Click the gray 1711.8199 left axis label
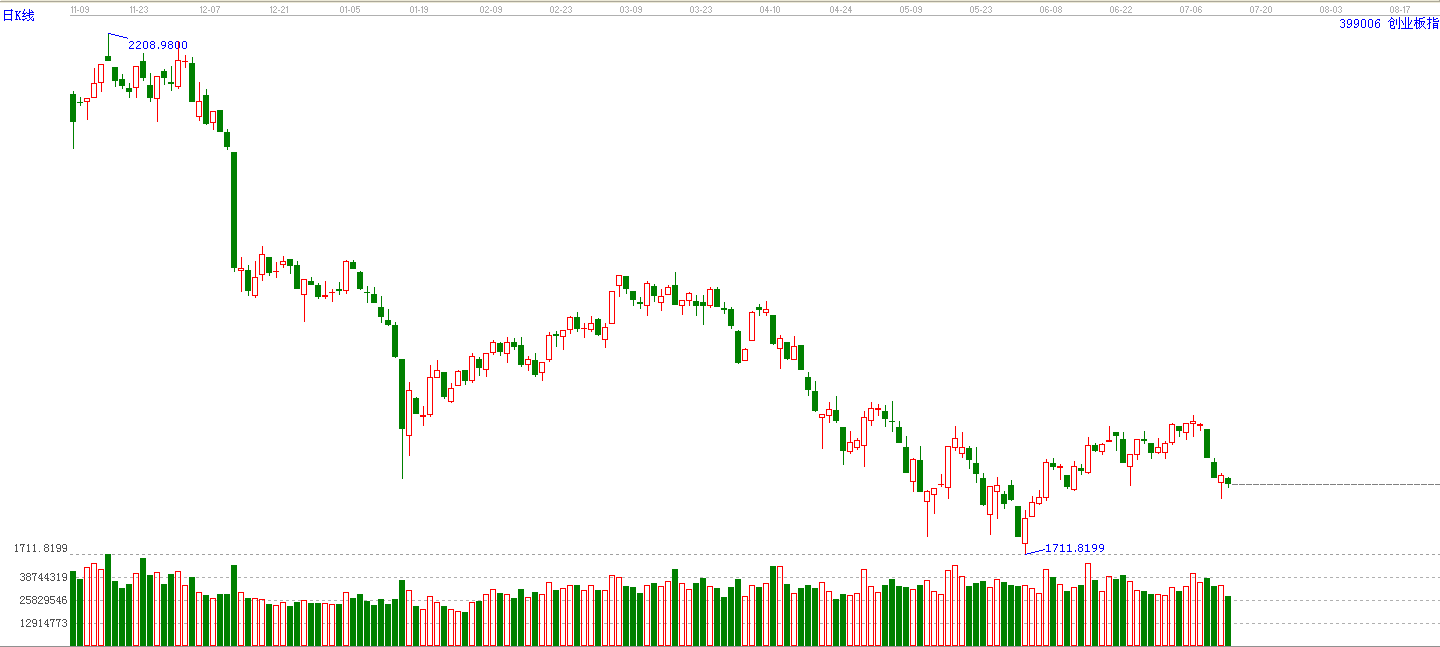This screenshot has height=647, width=1440. point(40,548)
